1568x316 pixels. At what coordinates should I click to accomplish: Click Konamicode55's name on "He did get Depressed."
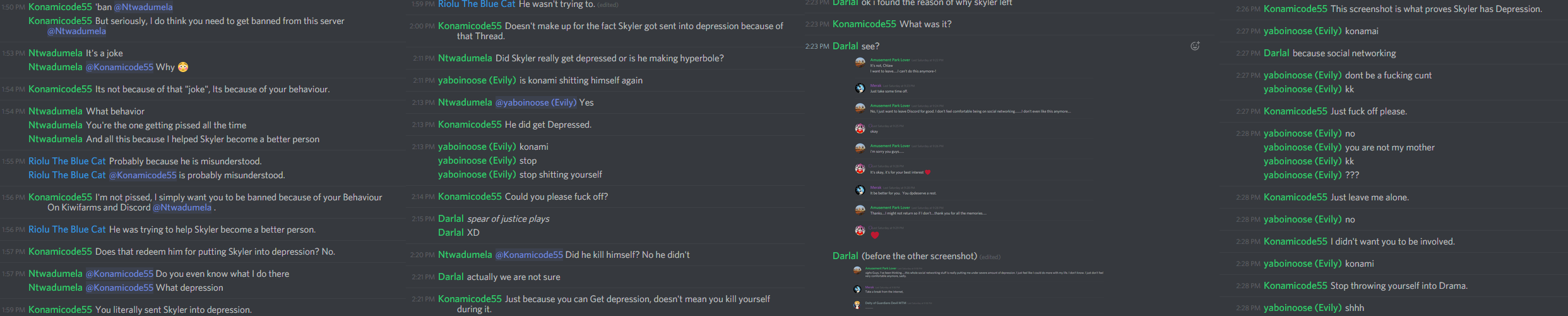470,125
